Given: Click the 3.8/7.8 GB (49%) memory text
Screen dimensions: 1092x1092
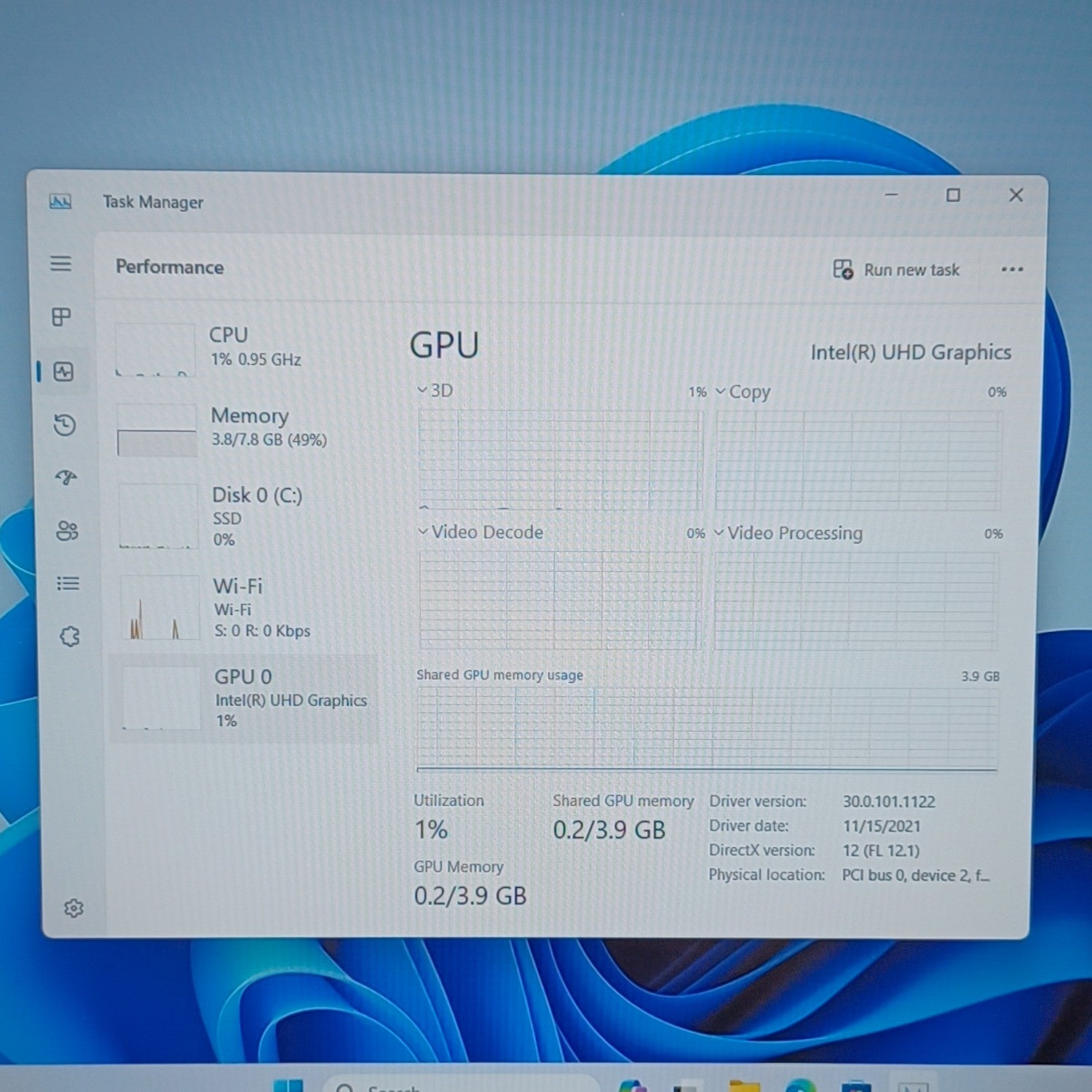Looking at the screenshot, I should click(269, 440).
